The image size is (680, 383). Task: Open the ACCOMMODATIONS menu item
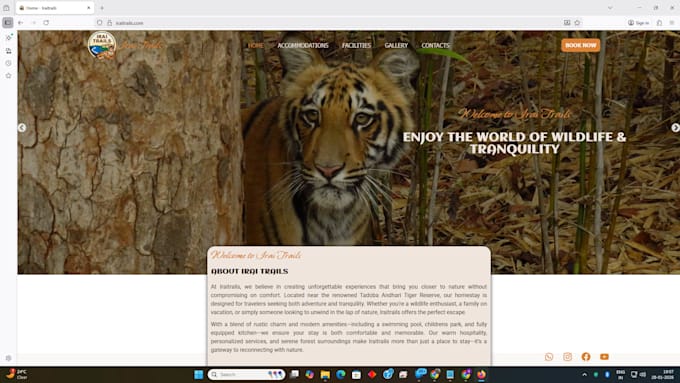(303, 45)
